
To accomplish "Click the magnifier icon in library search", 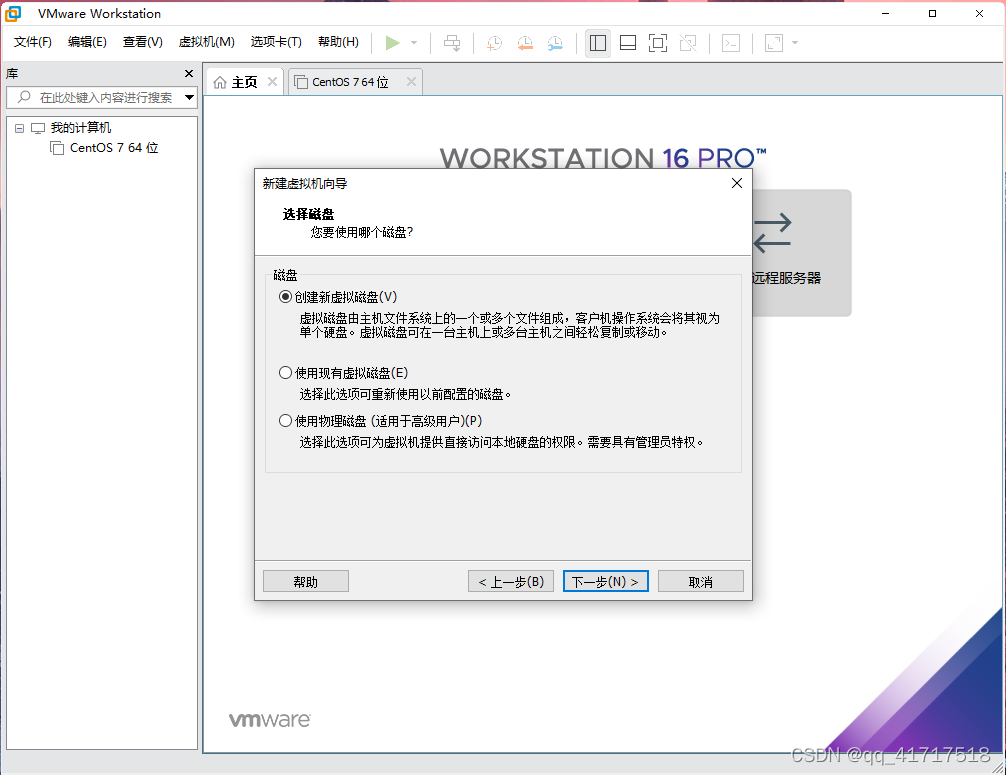I will (x=24, y=97).
